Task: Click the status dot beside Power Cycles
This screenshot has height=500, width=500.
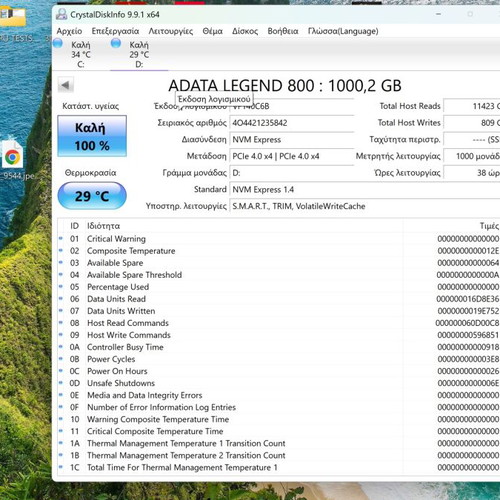Action: [61, 359]
